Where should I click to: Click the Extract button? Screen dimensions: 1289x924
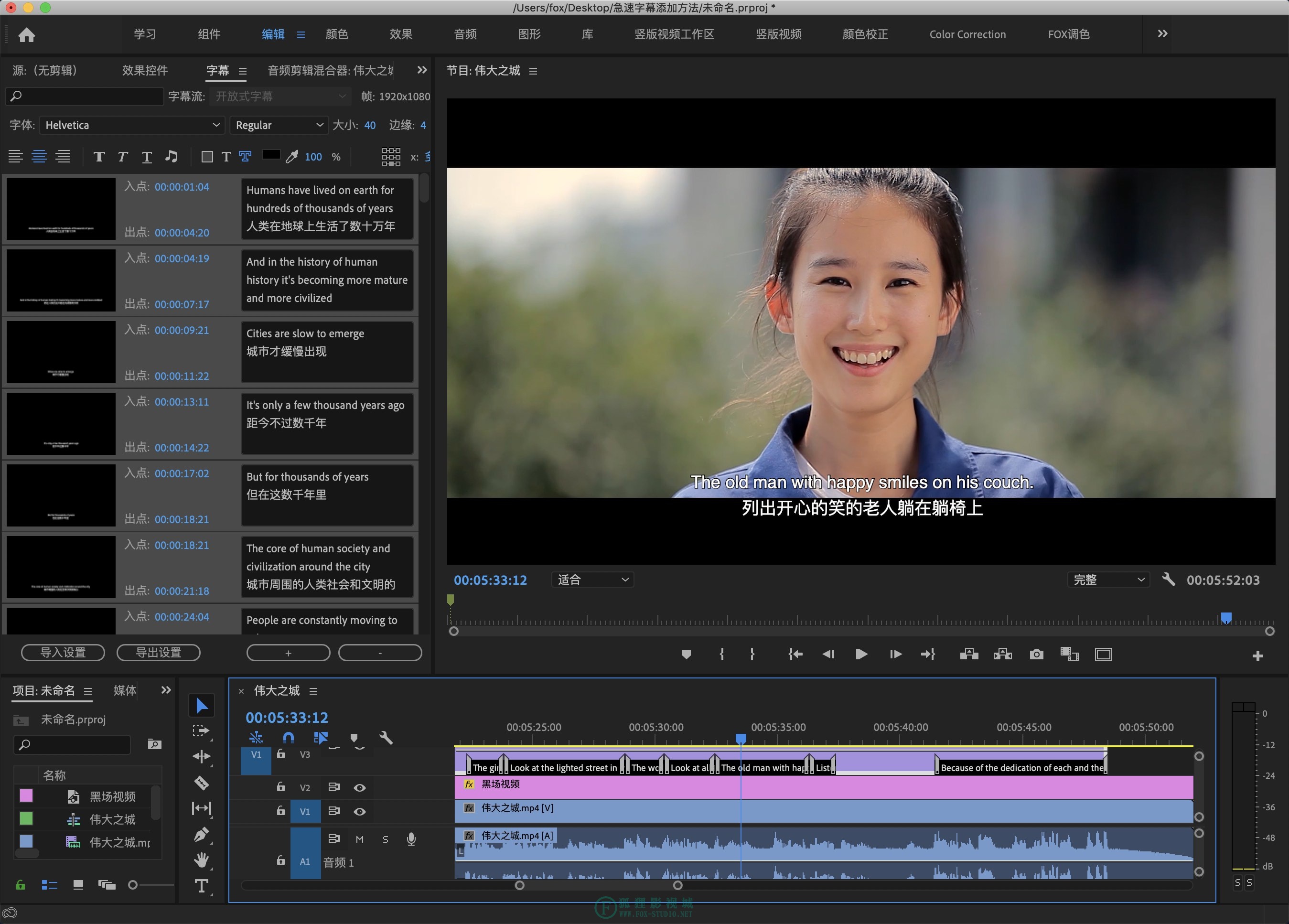pos(1002,655)
